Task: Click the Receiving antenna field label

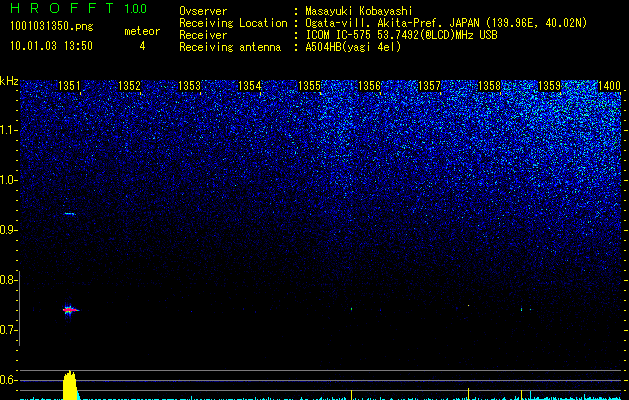Action: click(230, 47)
